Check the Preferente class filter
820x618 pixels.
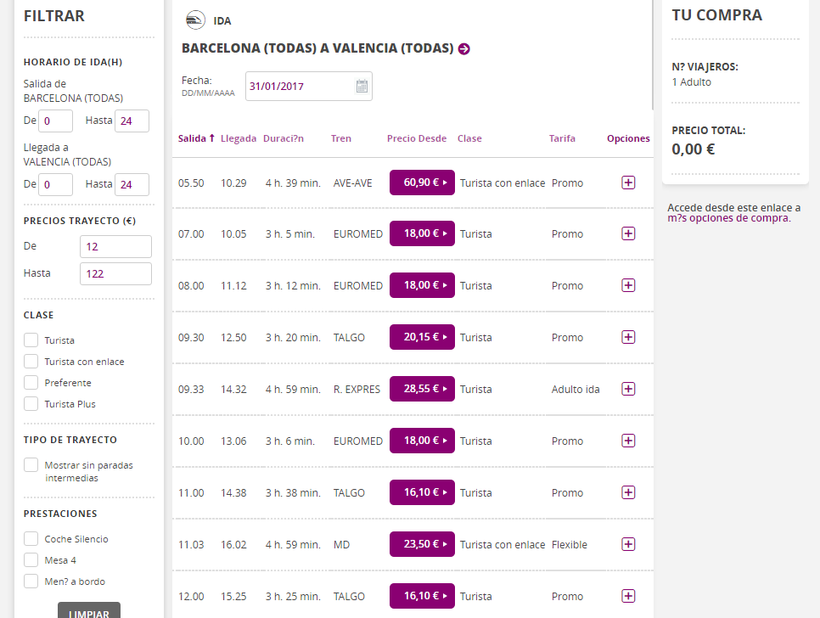[x=32, y=382]
